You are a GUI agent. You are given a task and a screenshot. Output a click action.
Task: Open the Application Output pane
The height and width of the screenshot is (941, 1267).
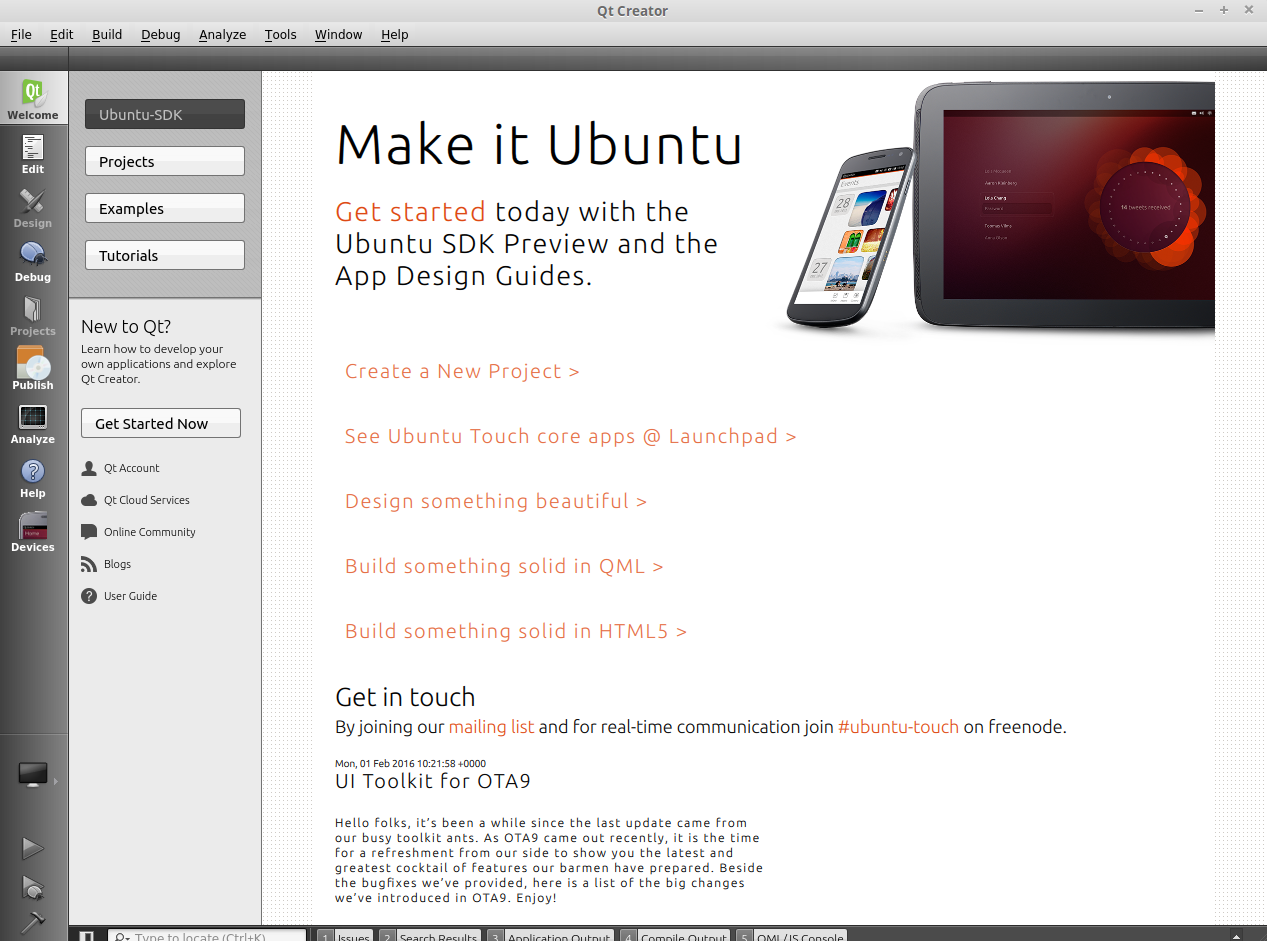pos(550,937)
